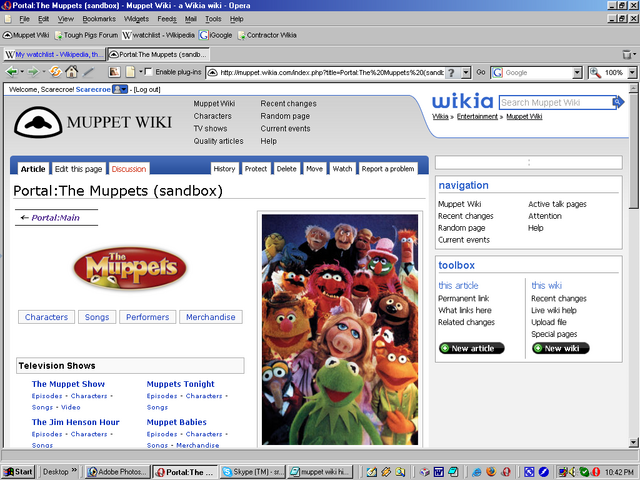Image resolution: width=640 pixels, height=480 pixels.
Task: Open the Songs portal button
Action: point(97,317)
